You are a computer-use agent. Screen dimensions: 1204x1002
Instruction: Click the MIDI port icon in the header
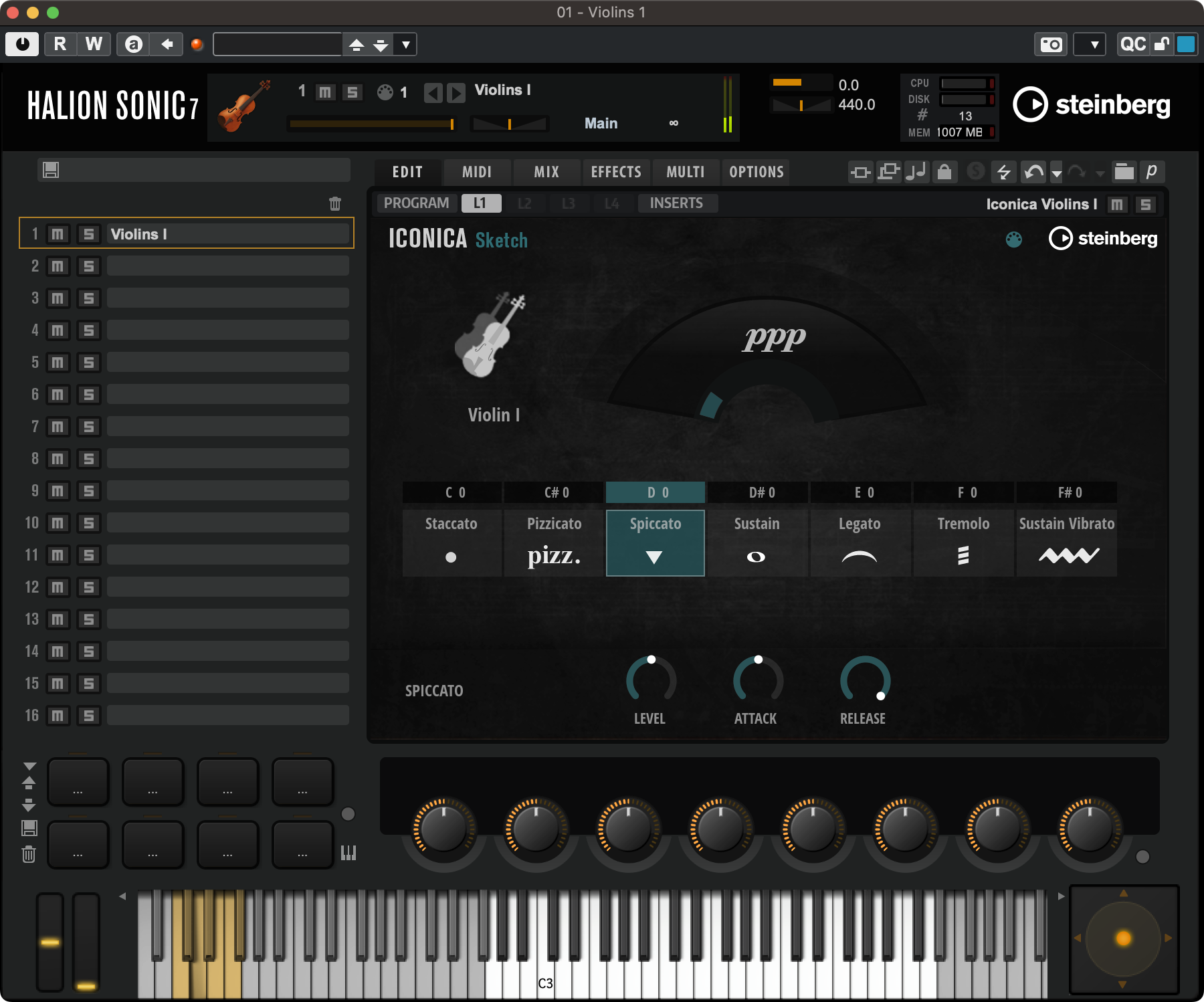(x=385, y=92)
